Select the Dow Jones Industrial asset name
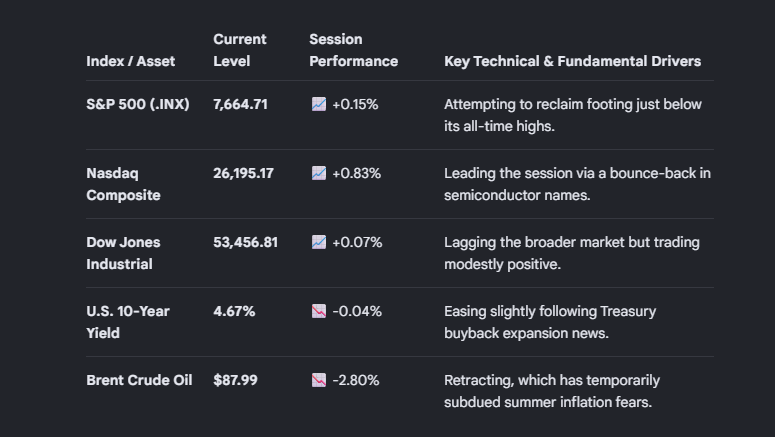 (124, 253)
